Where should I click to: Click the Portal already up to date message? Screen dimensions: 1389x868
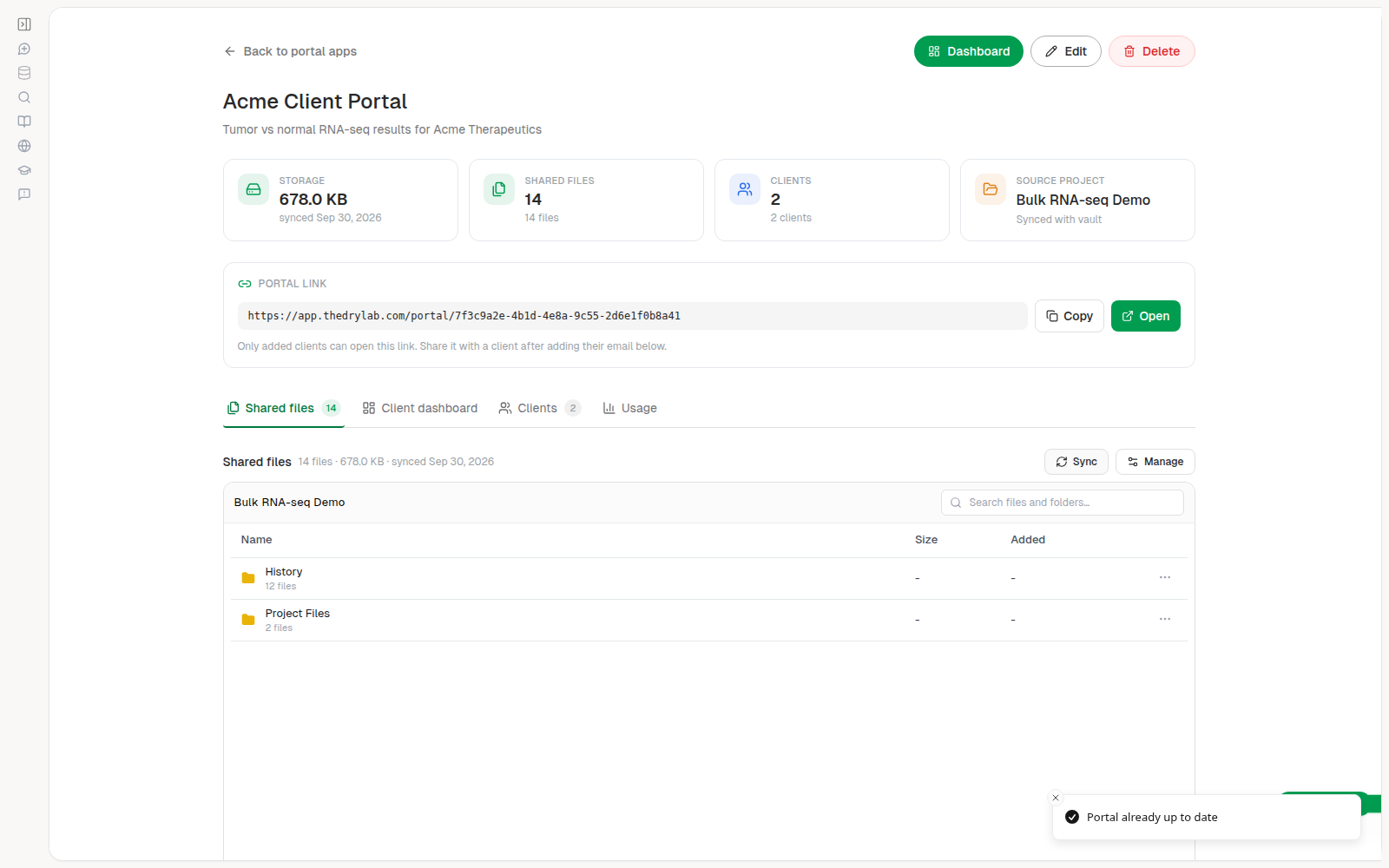[x=1152, y=817]
